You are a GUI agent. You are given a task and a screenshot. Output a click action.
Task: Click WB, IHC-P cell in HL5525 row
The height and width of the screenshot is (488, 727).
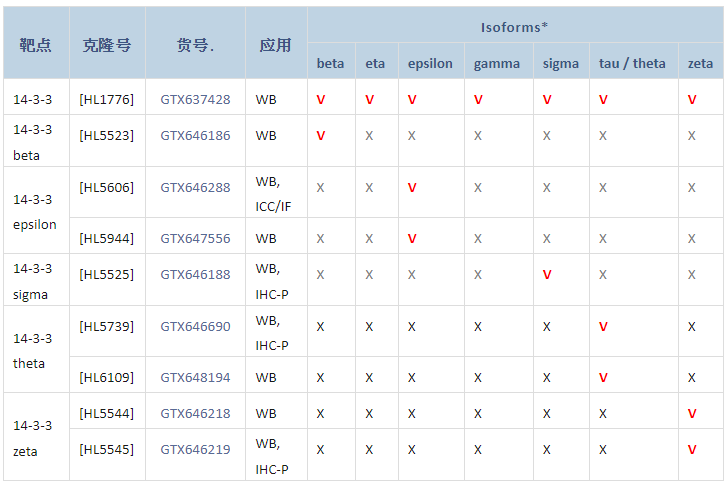point(276,279)
